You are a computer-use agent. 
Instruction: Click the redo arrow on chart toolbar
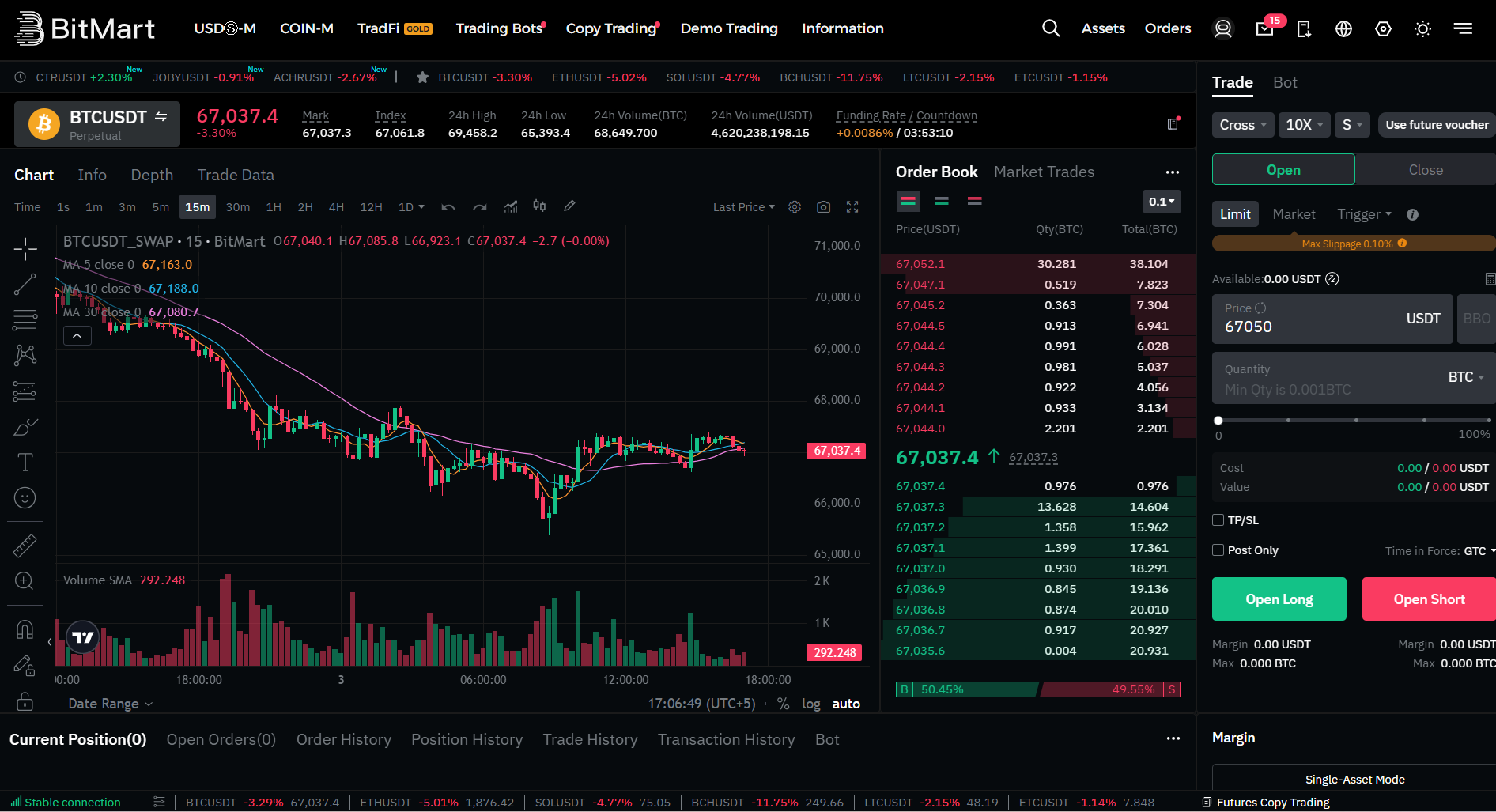(x=480, y=207)
